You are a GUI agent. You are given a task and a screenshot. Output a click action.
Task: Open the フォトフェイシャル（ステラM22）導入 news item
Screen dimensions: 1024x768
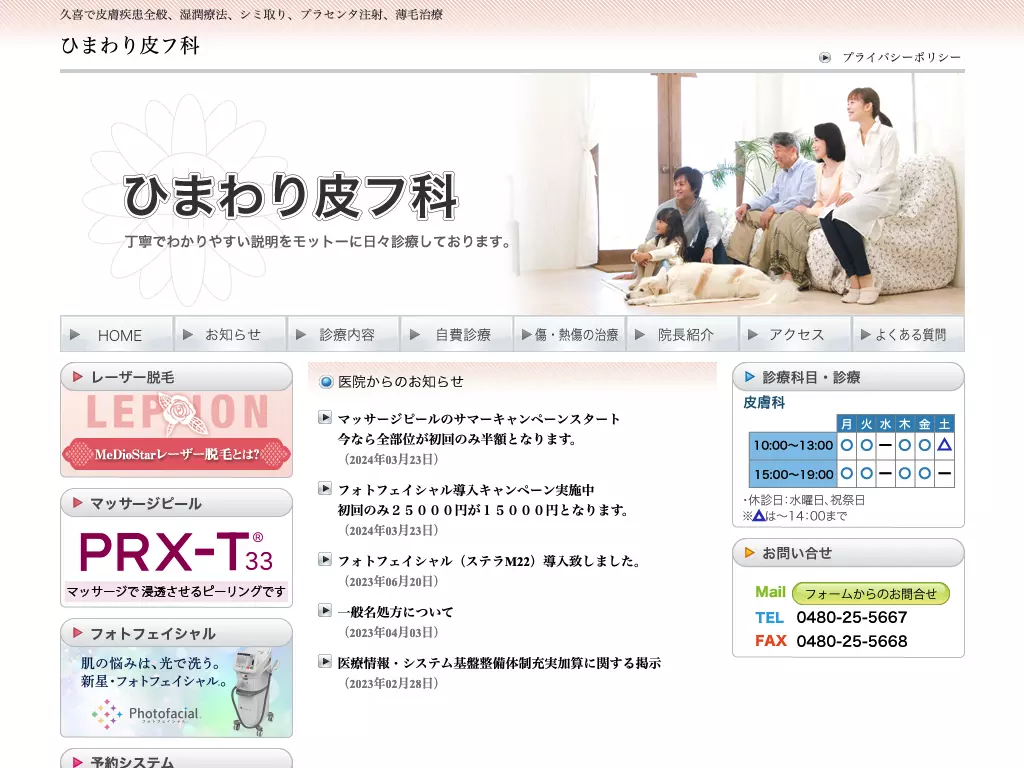pos(488,561)
